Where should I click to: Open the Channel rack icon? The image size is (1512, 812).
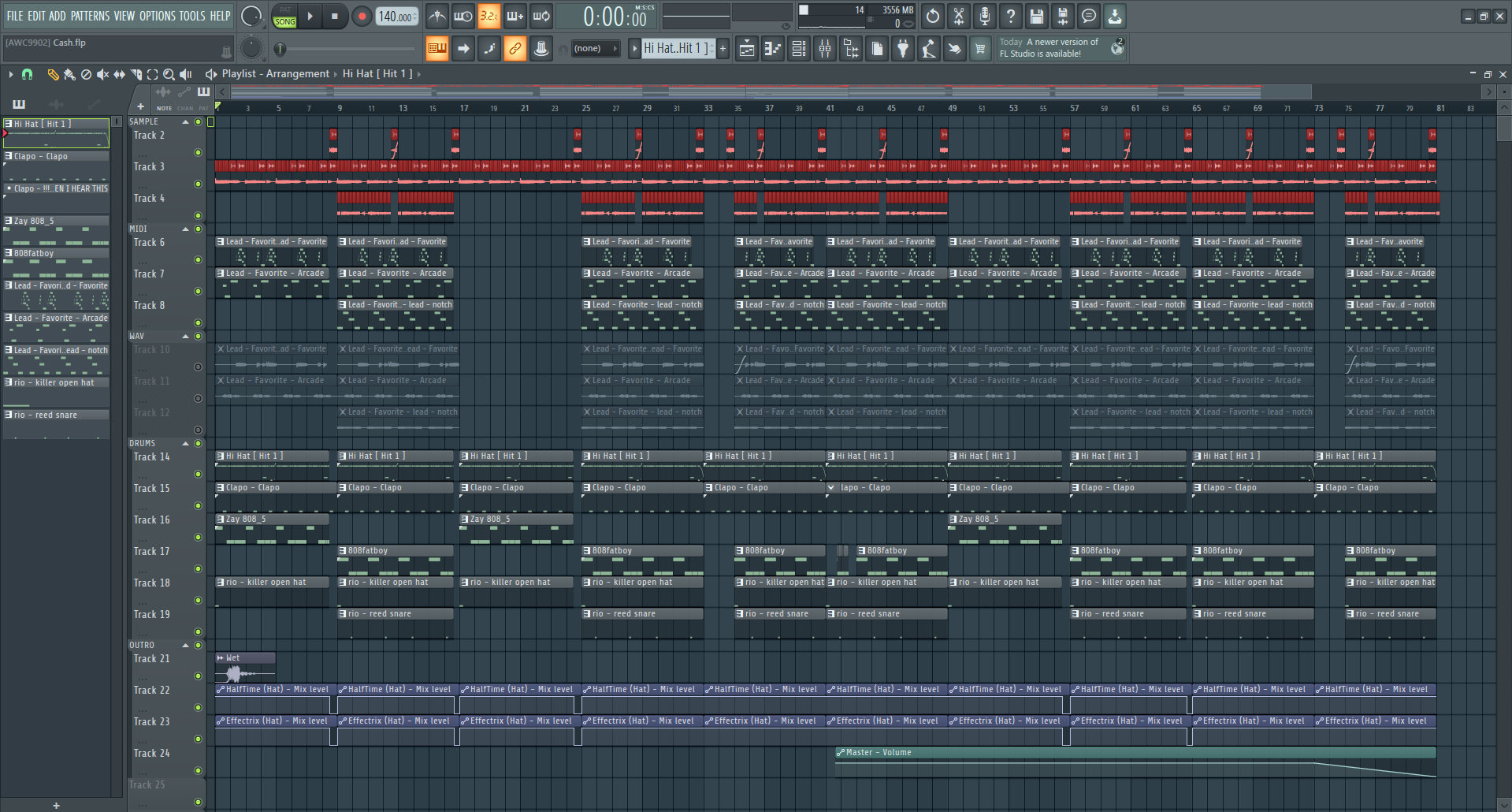(x=799, y=49)
